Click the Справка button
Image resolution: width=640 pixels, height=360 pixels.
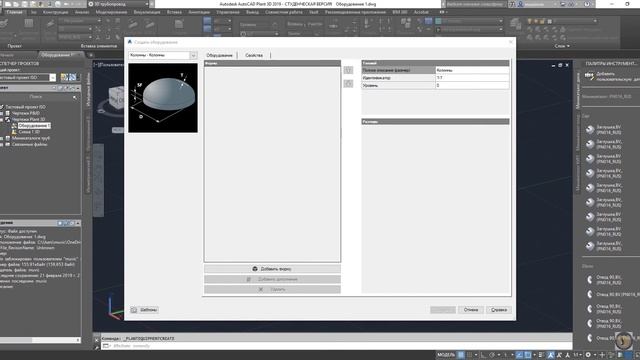[x=499, y=310]
